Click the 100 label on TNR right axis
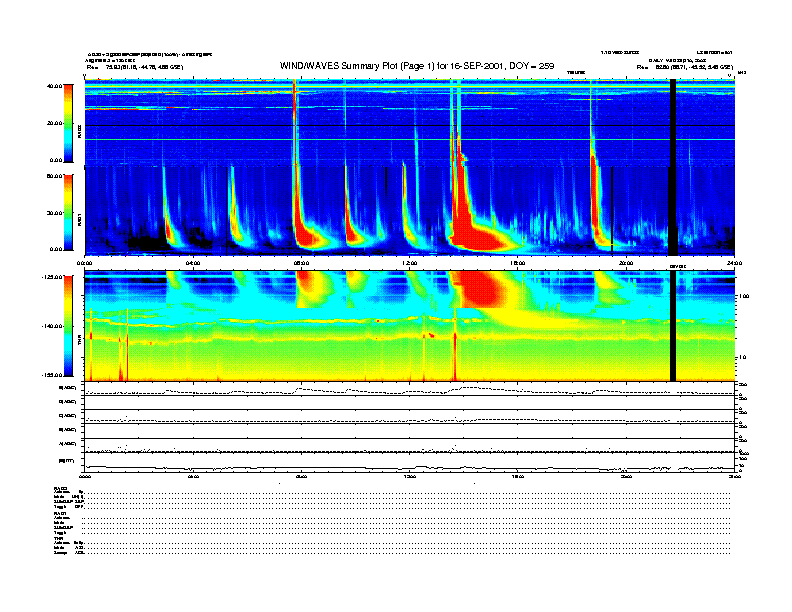The image size is (792, 612). click(744, 296)
